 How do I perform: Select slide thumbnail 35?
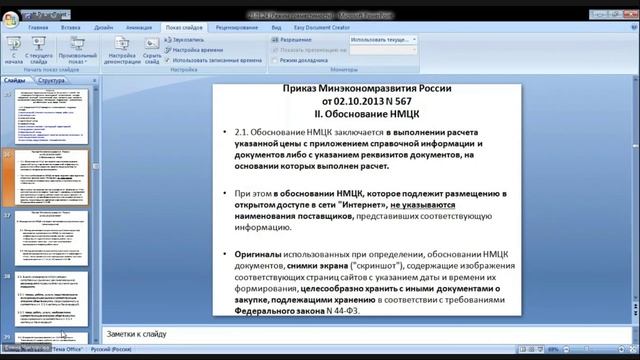click(x=51, y=117)
